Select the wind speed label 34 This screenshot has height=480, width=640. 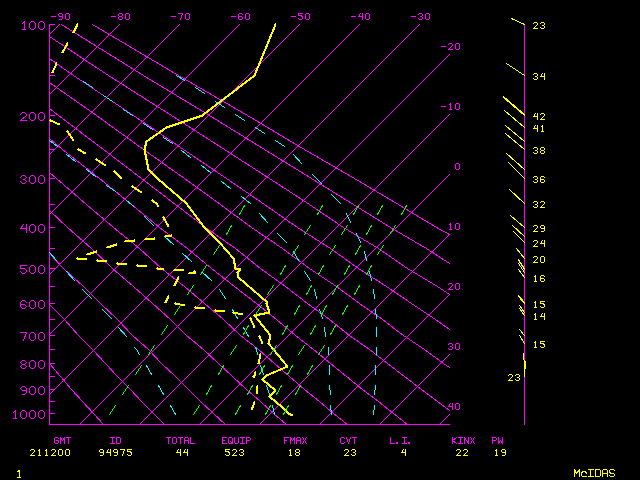(x=539, y=77)
